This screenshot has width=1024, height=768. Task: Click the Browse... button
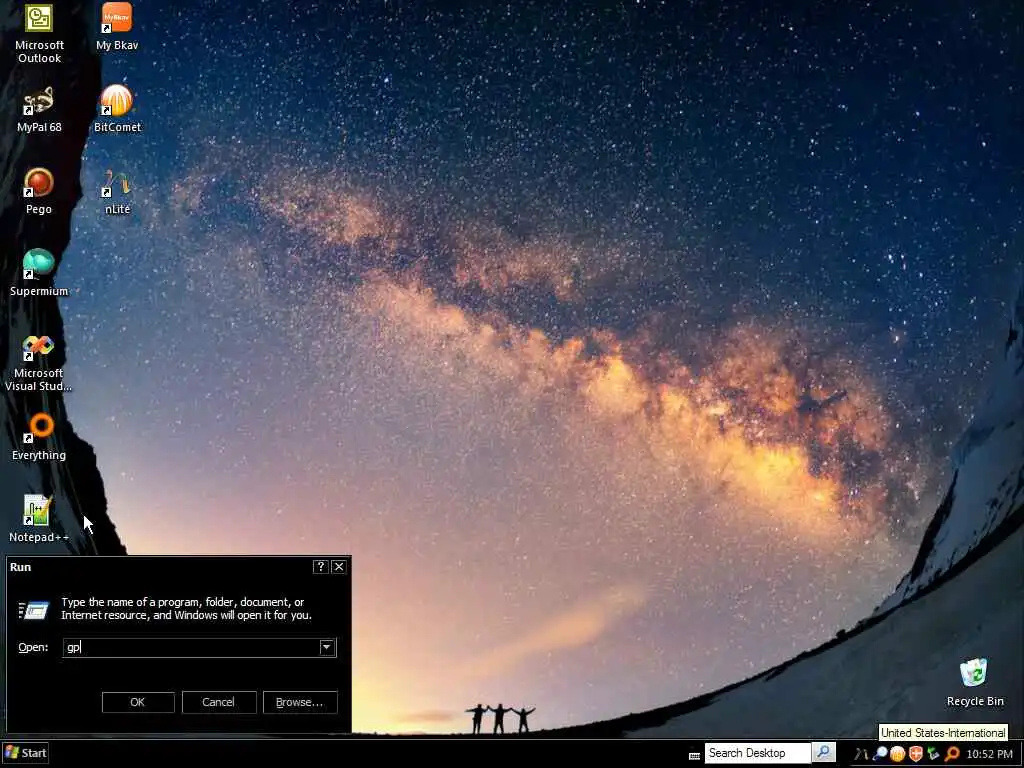pos(300,702)
